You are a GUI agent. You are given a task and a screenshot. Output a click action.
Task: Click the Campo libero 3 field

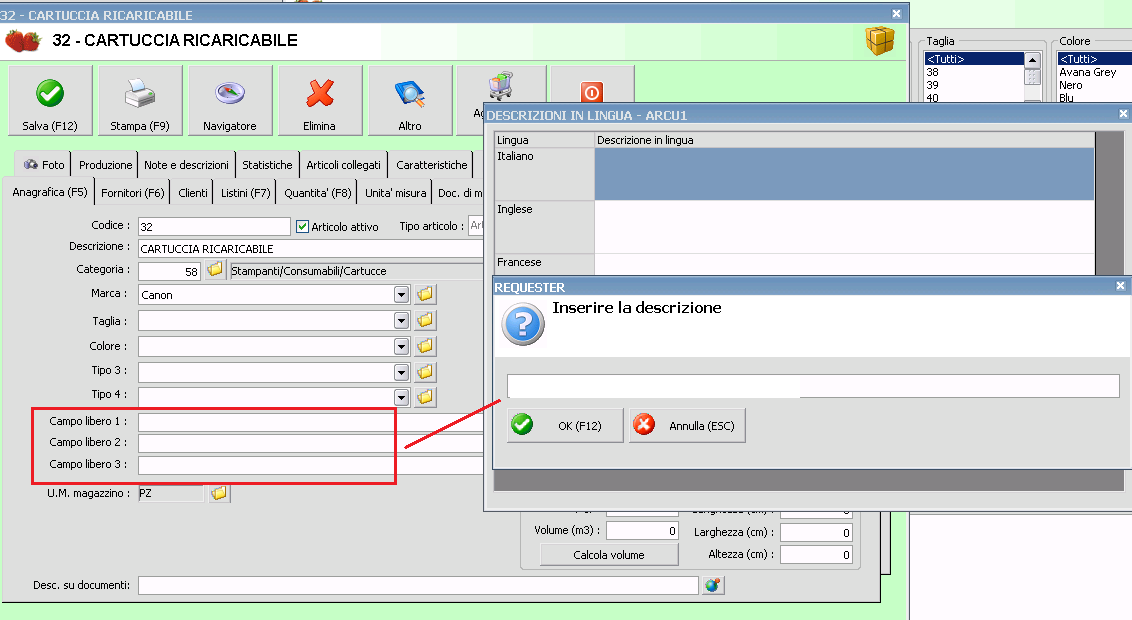click(x=310, y=465)
